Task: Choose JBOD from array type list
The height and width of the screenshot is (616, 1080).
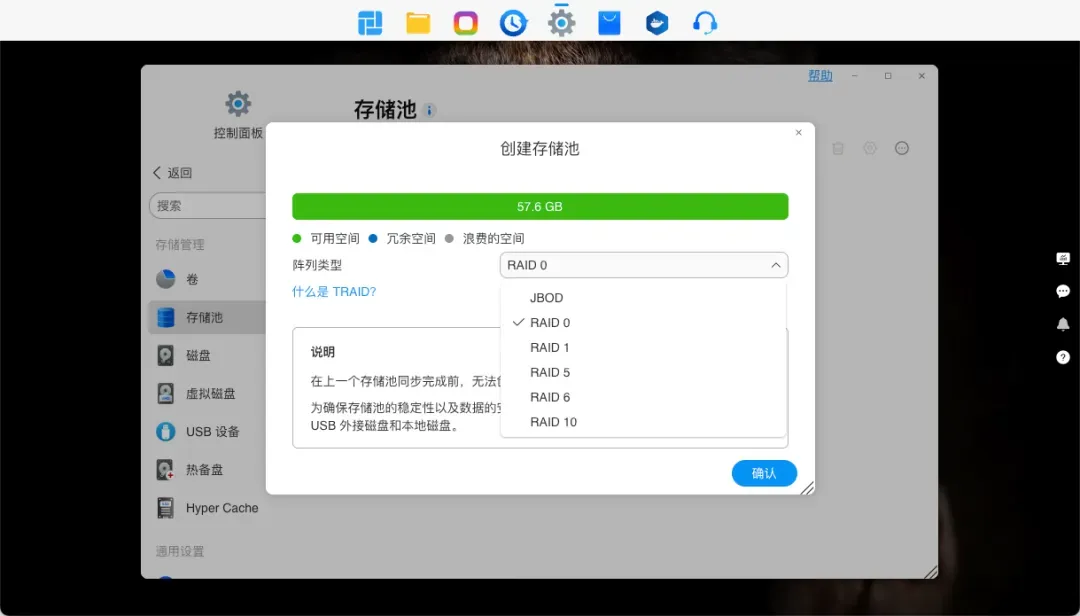Action: click(x=546, y=298)
